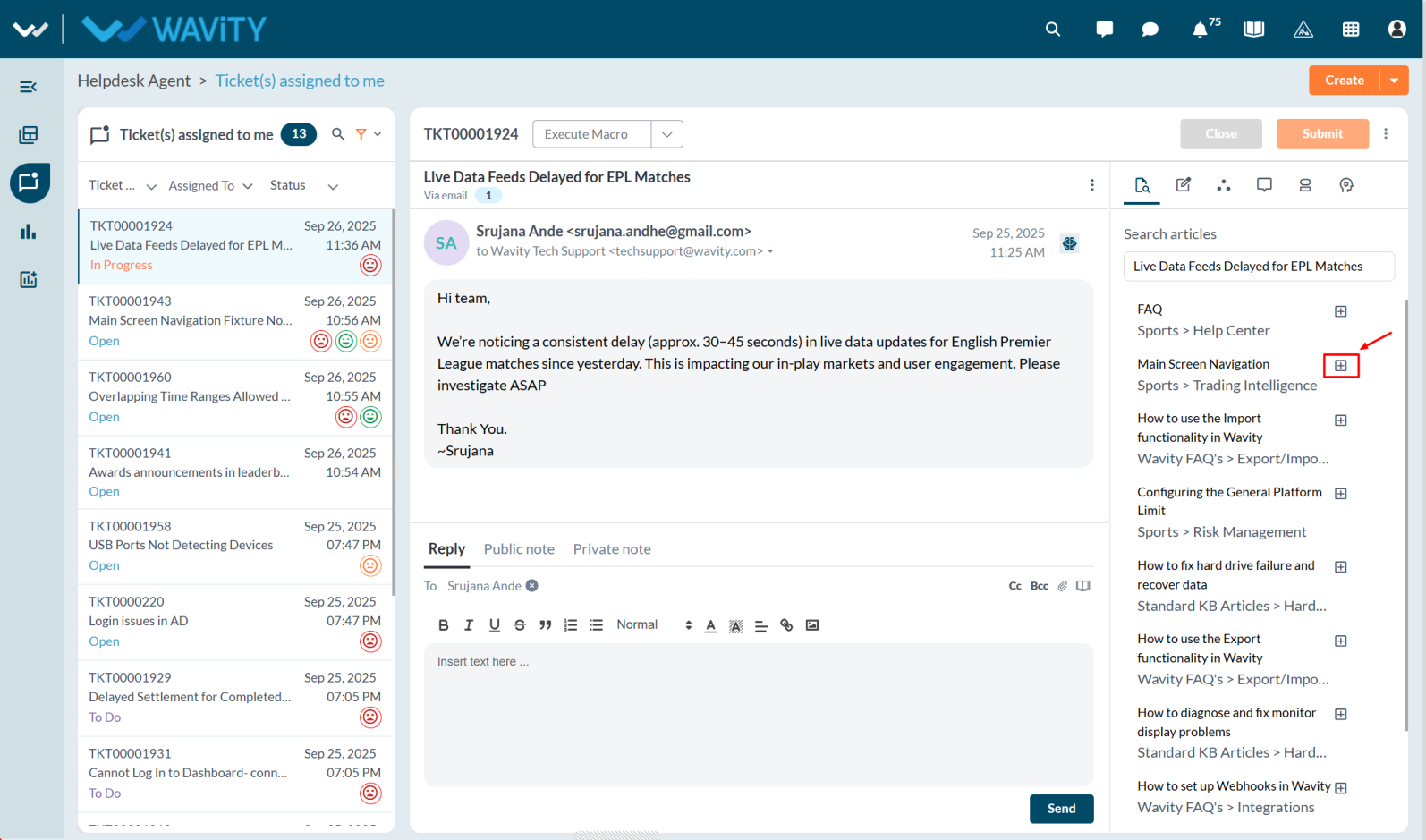
Task: Open email subject three-dot options menu
Action: (1092, 185)
